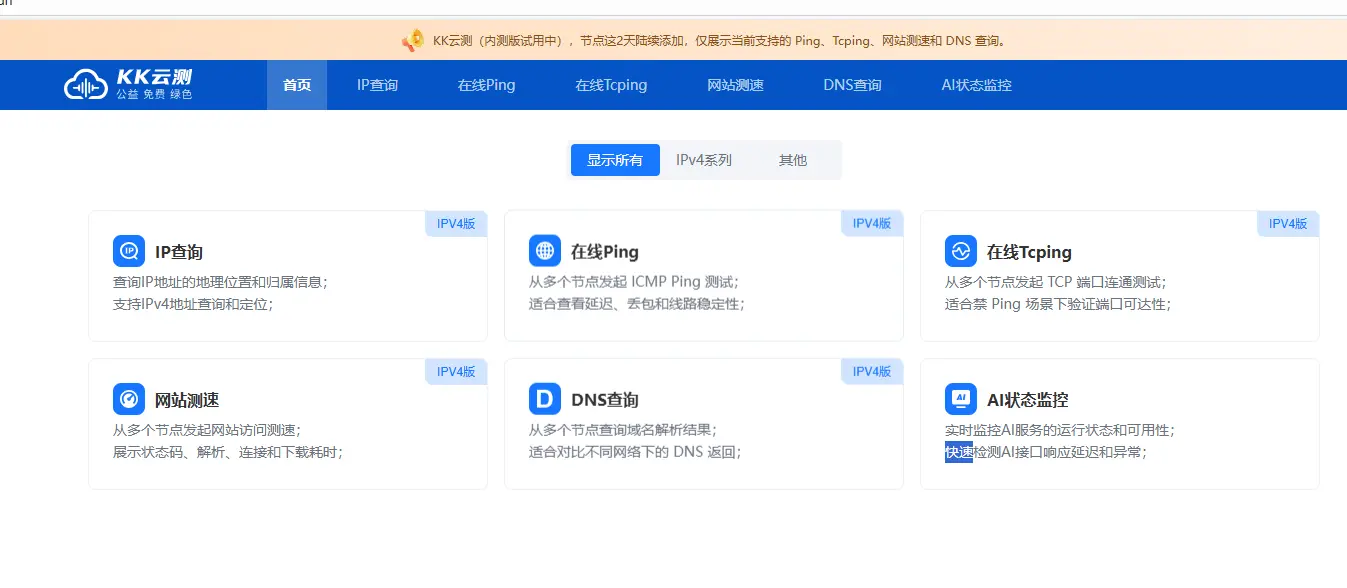Click text 从多个节点发起 TCP 端口连通测试

click(1056, 282)
